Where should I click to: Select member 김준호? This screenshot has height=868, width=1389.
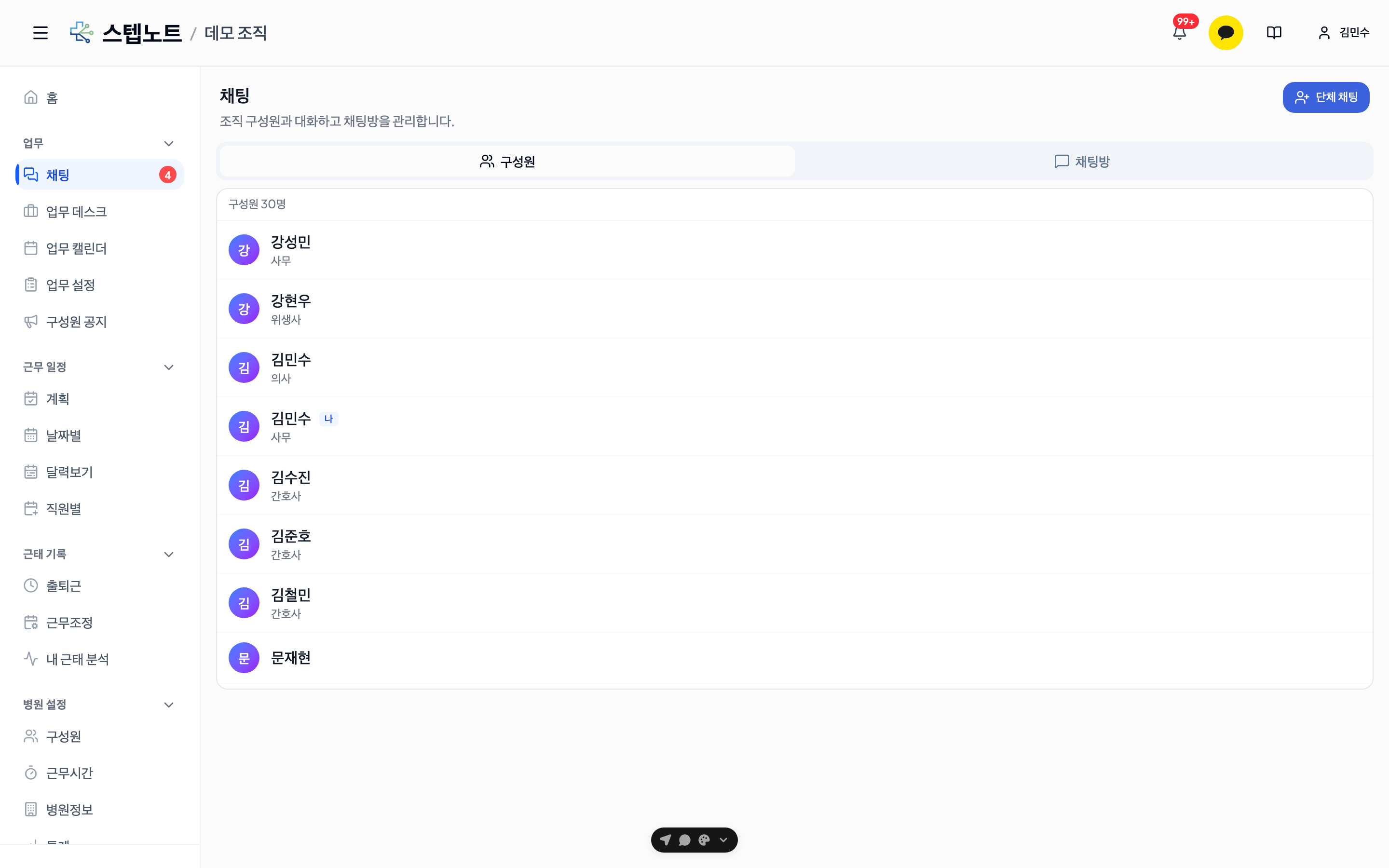(x=794, y=544)
